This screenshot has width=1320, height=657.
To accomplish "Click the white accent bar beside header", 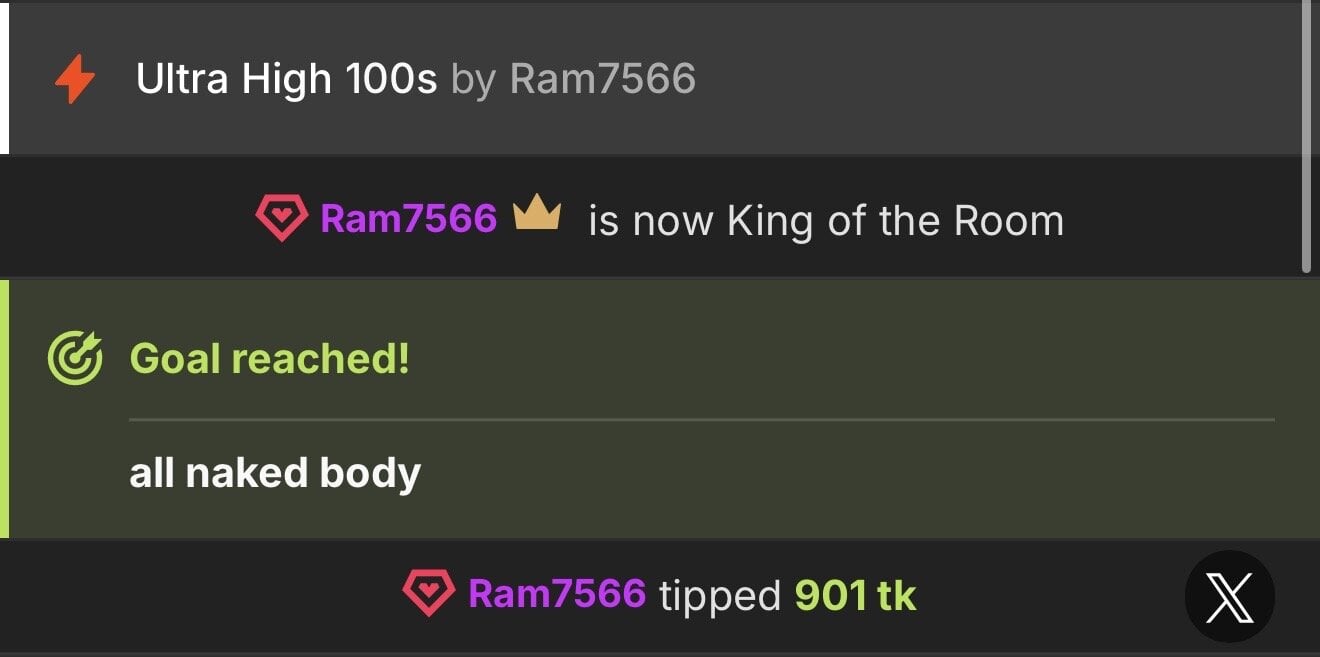I will (x=4, y=78).
